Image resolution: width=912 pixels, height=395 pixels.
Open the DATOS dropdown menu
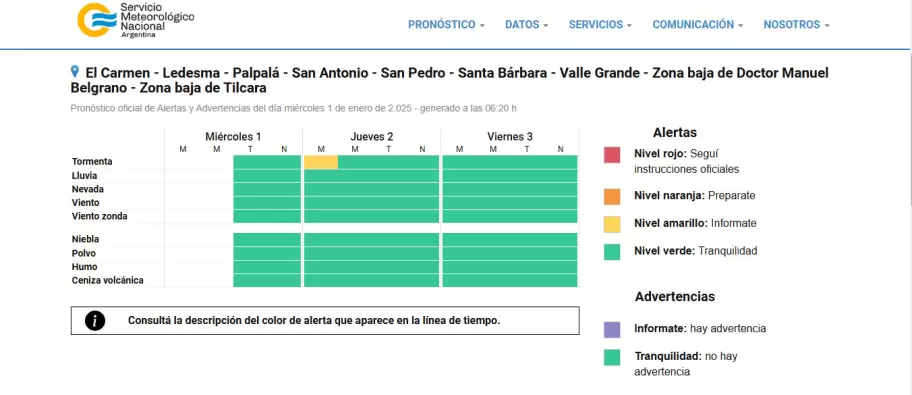526,24
